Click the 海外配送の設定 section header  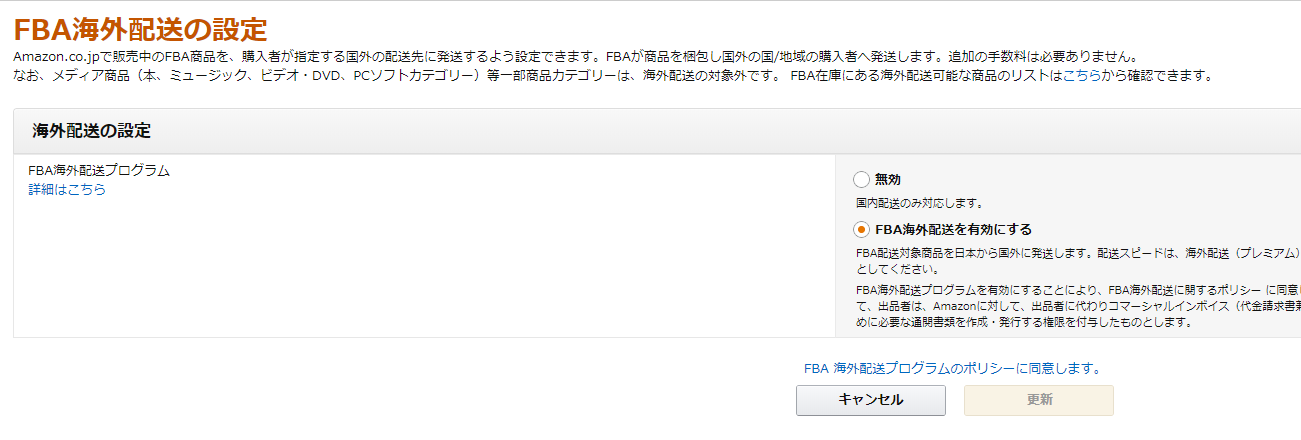tap(91, 131)
